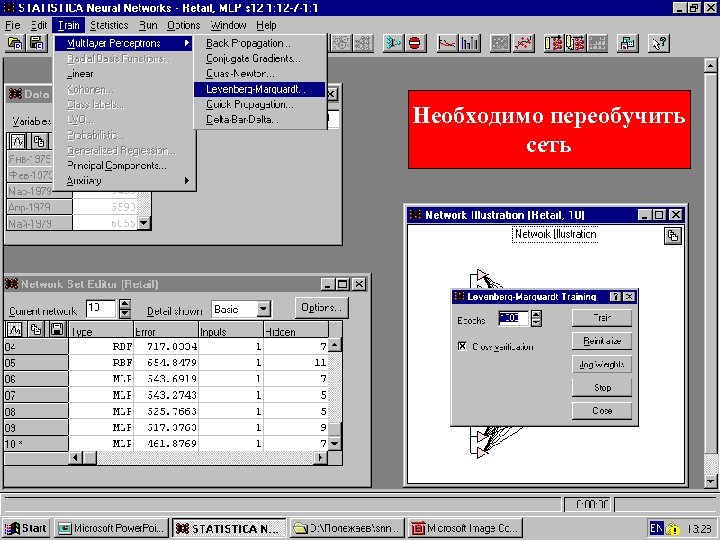
Task: Select Principal Components in Train menu
Action: pos(124,165)
